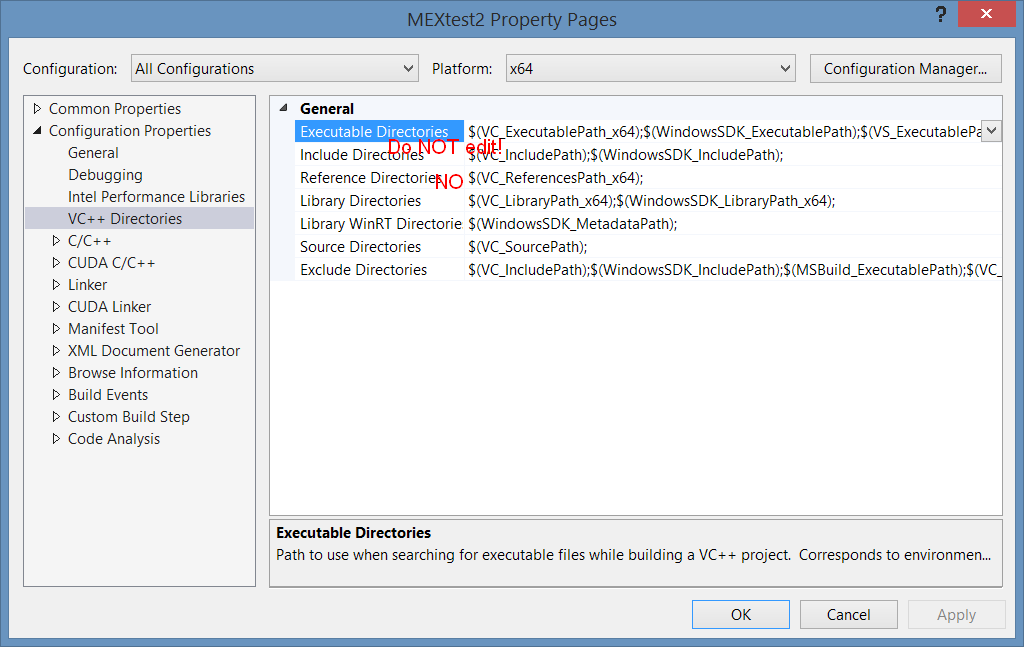Screen dimensions: 1024x647
Task: Select the Exclude Directories property
Action: click(379, 270)
